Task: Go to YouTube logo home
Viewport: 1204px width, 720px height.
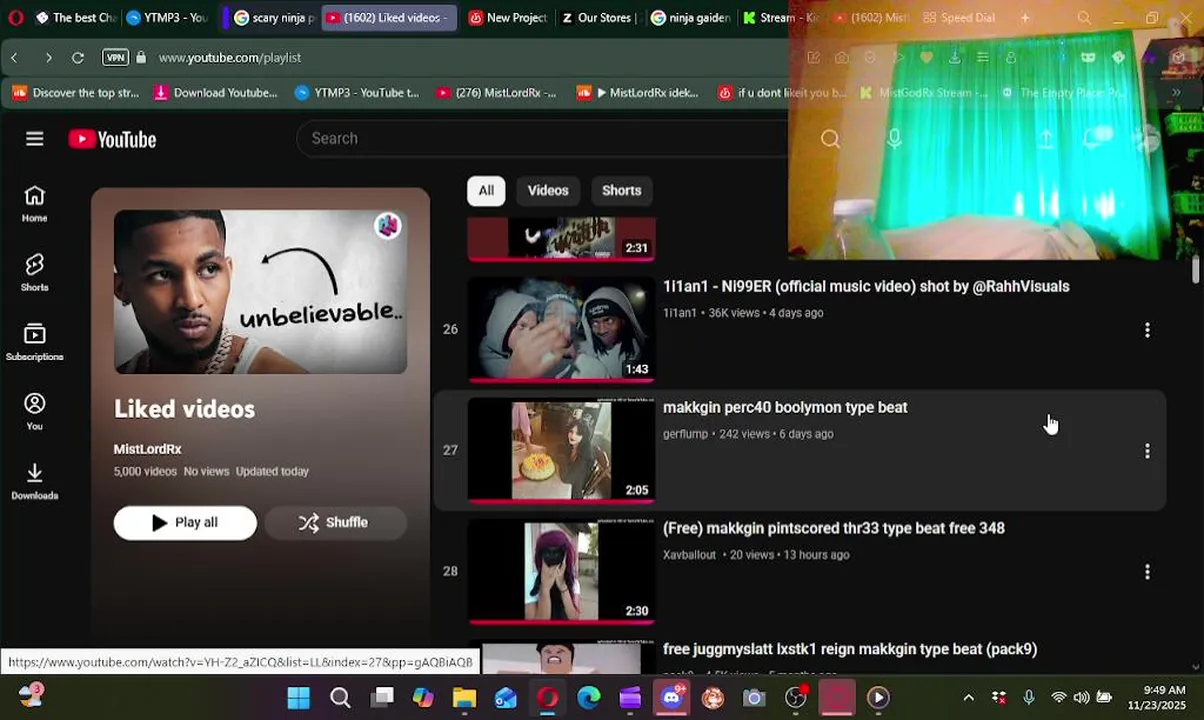Action: 112,140
